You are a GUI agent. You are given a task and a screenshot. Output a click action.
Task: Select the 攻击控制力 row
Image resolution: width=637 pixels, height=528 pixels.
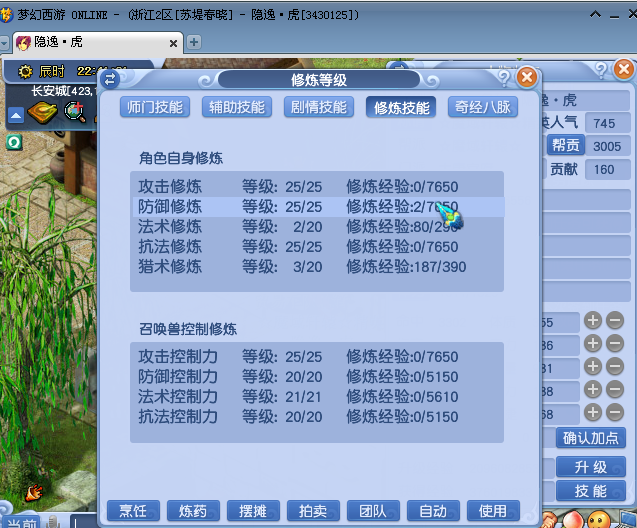coord(317,357)
